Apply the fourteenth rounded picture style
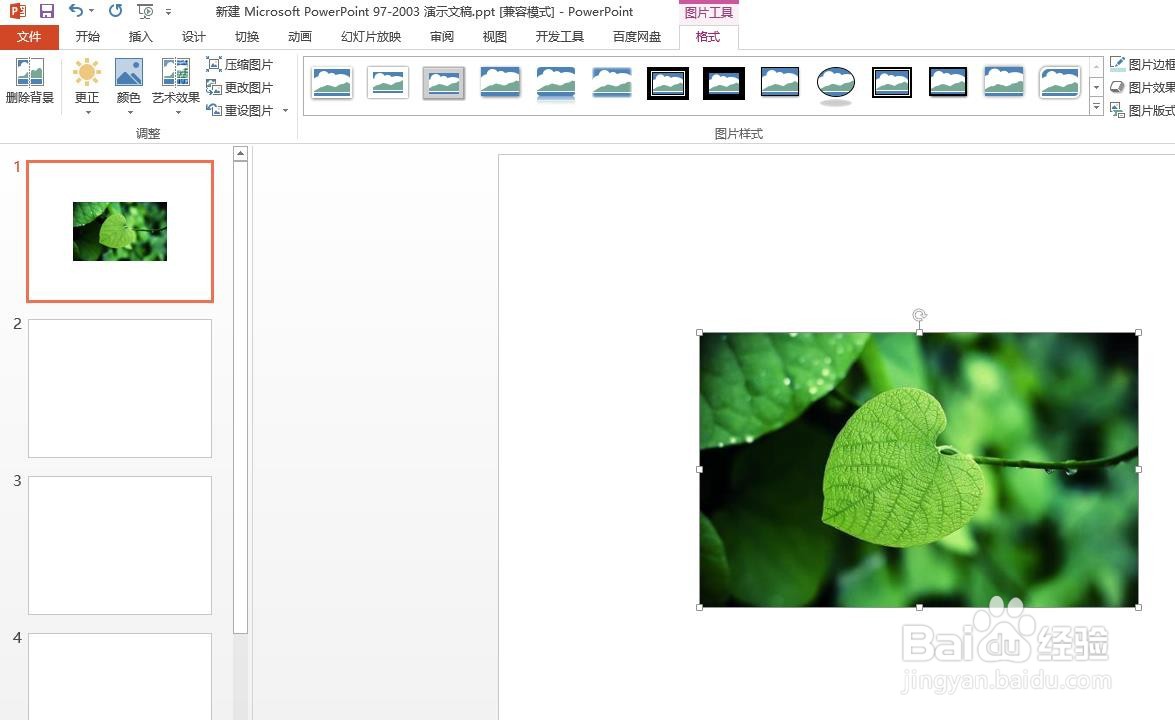 1060,82
